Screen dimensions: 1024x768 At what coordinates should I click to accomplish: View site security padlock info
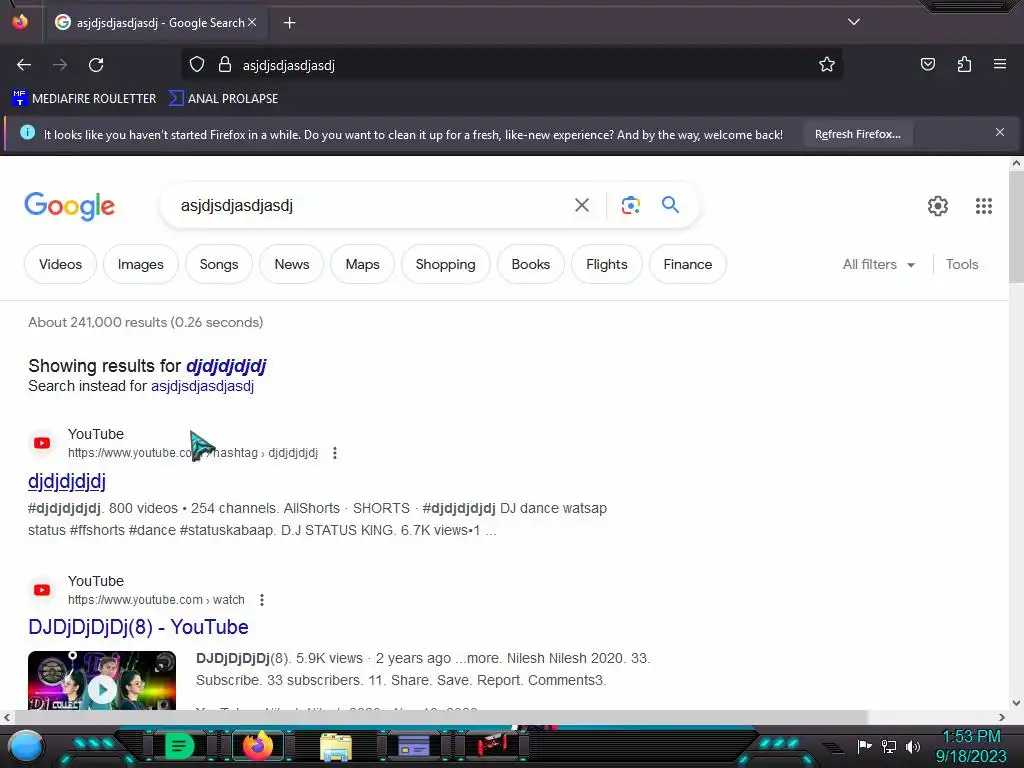(225, 65)
